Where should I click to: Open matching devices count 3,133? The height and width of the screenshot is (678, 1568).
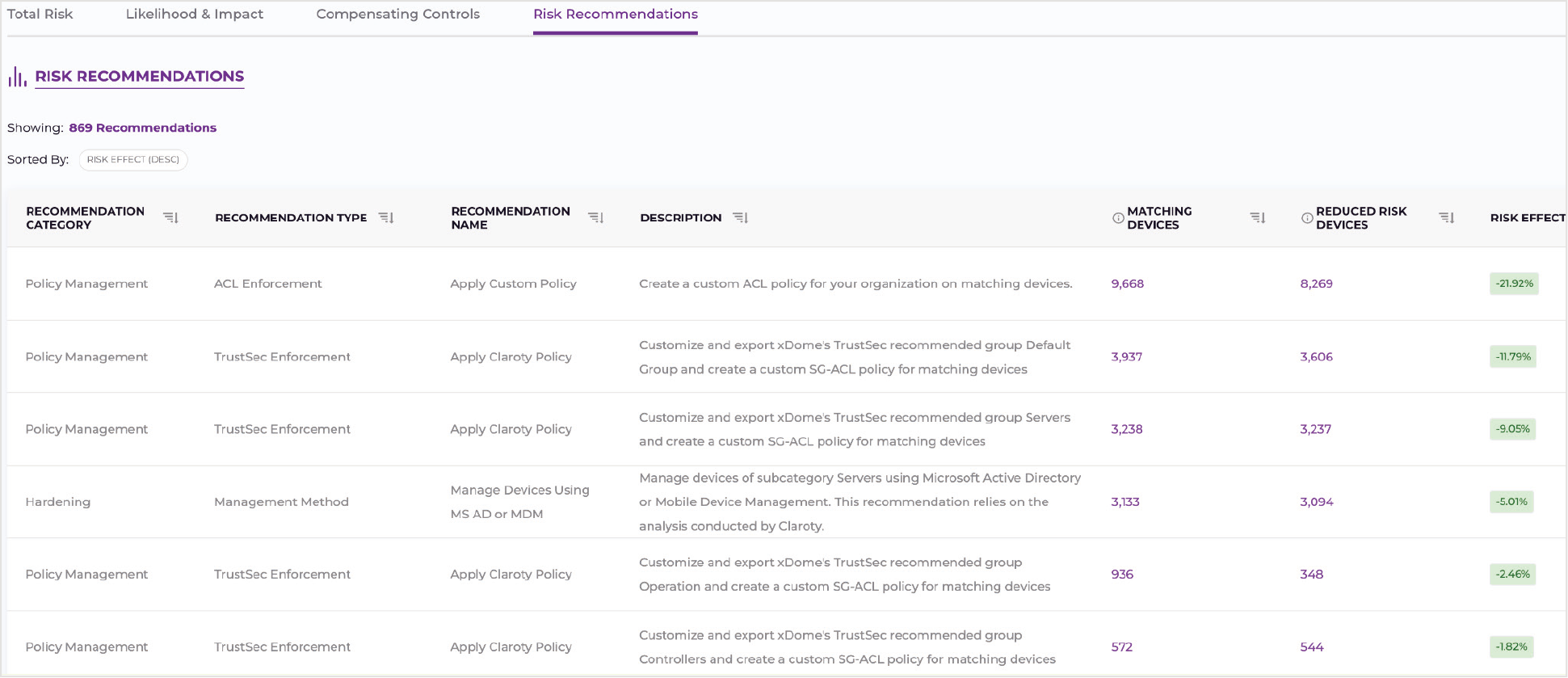1125,502
